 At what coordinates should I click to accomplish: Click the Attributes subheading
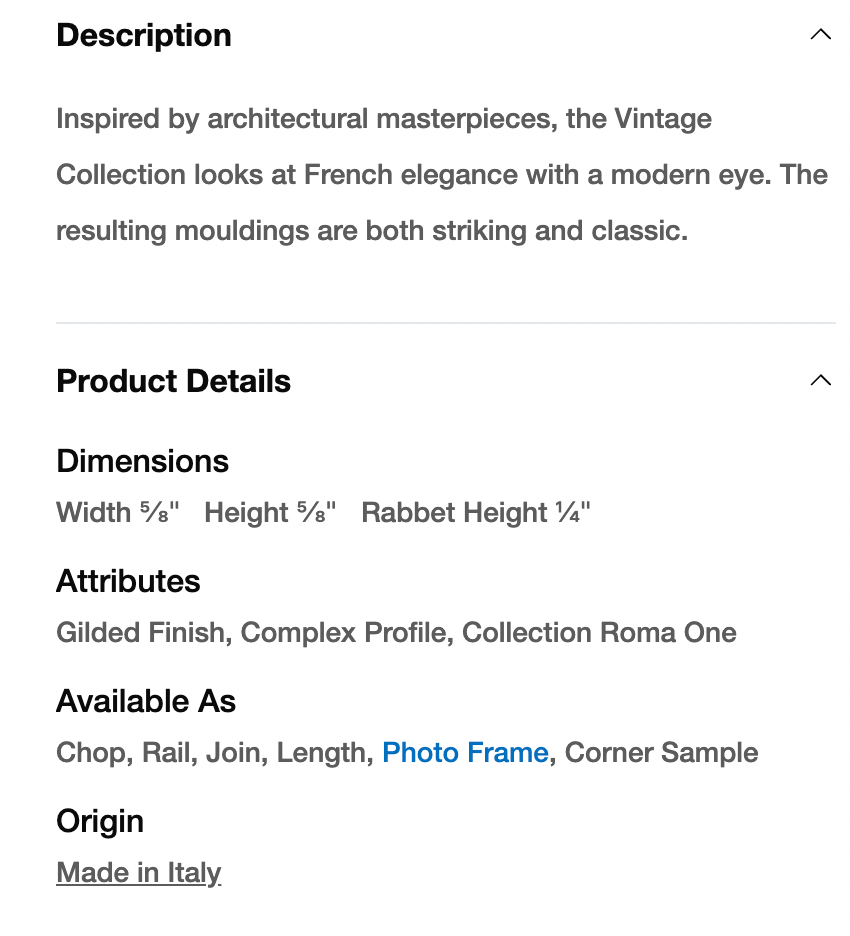[x=128, y=581]
